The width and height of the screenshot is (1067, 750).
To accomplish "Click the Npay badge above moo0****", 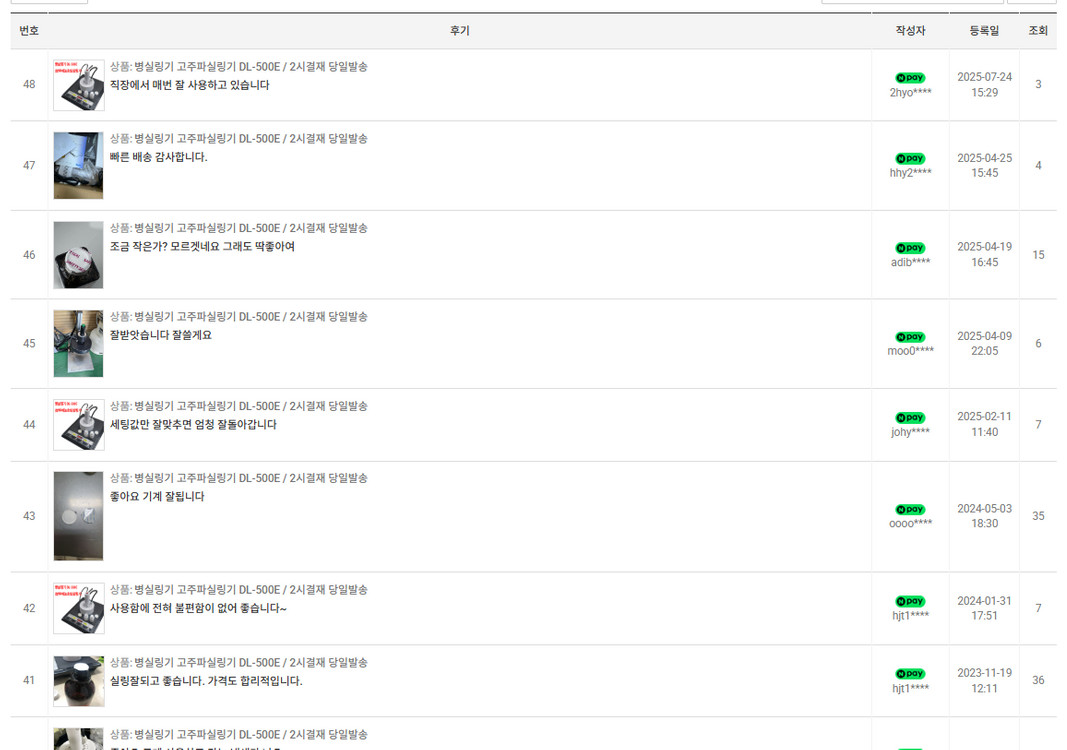I will click(910, 337).
